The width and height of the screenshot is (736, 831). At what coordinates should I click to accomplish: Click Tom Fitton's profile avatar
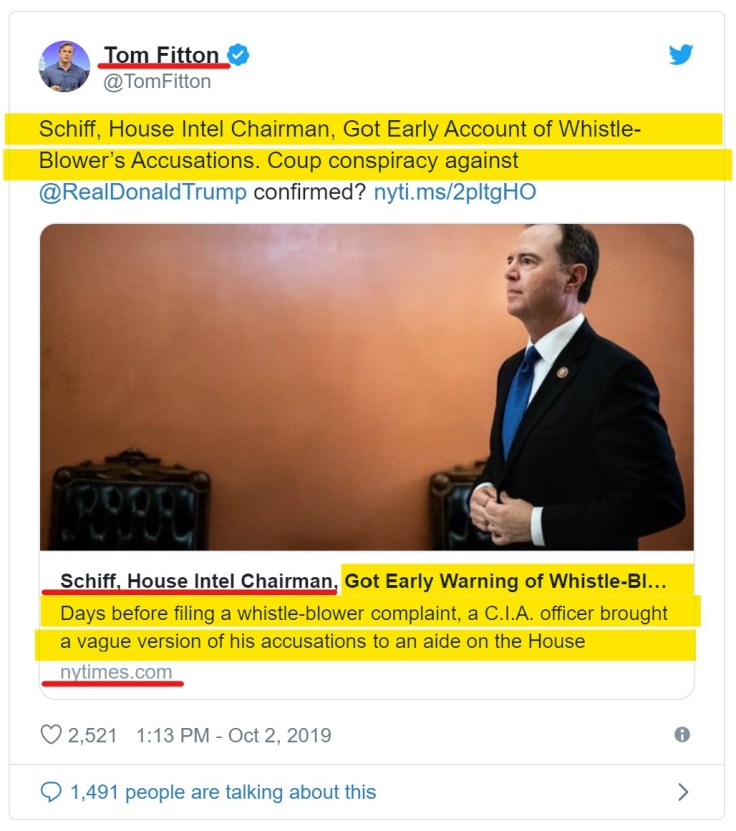(64, 66)
